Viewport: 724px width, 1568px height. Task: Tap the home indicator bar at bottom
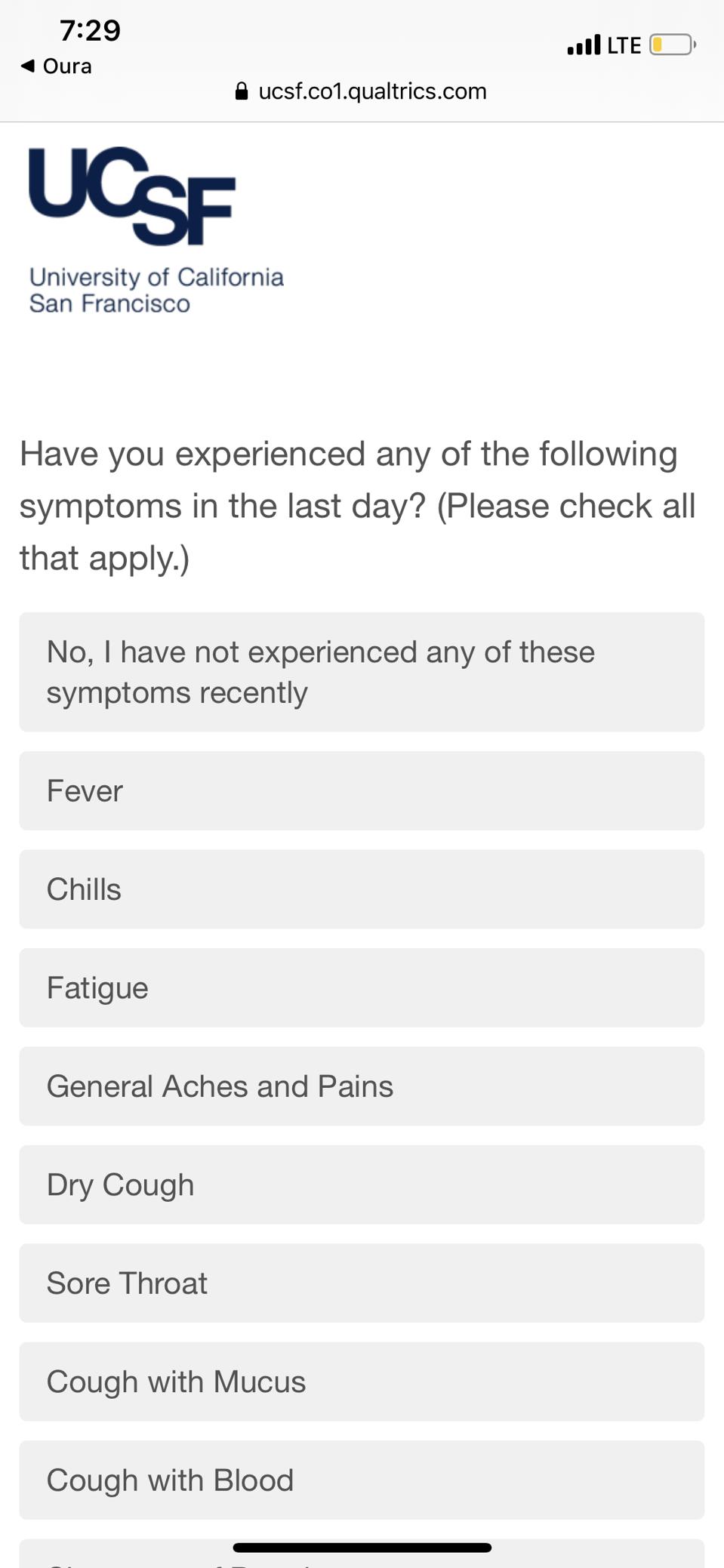point(362,1548)
